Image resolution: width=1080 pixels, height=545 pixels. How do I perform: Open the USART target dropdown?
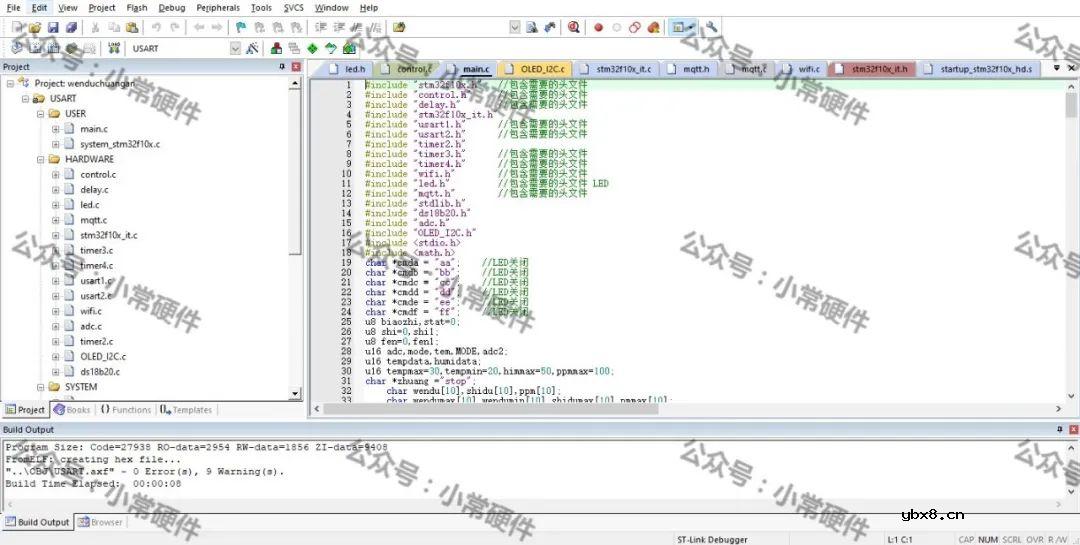pyautogui.click(x=236, y=48)
